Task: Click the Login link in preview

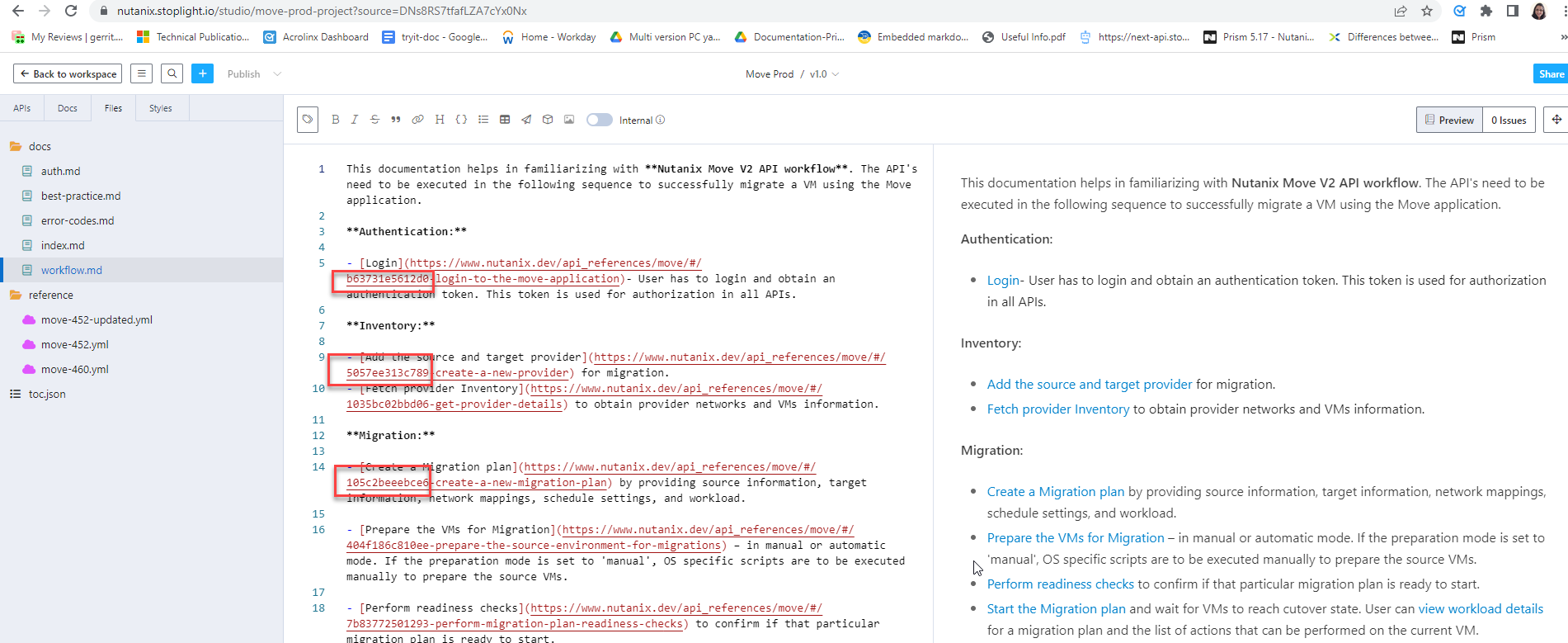Action: (x=1003, y=281)
